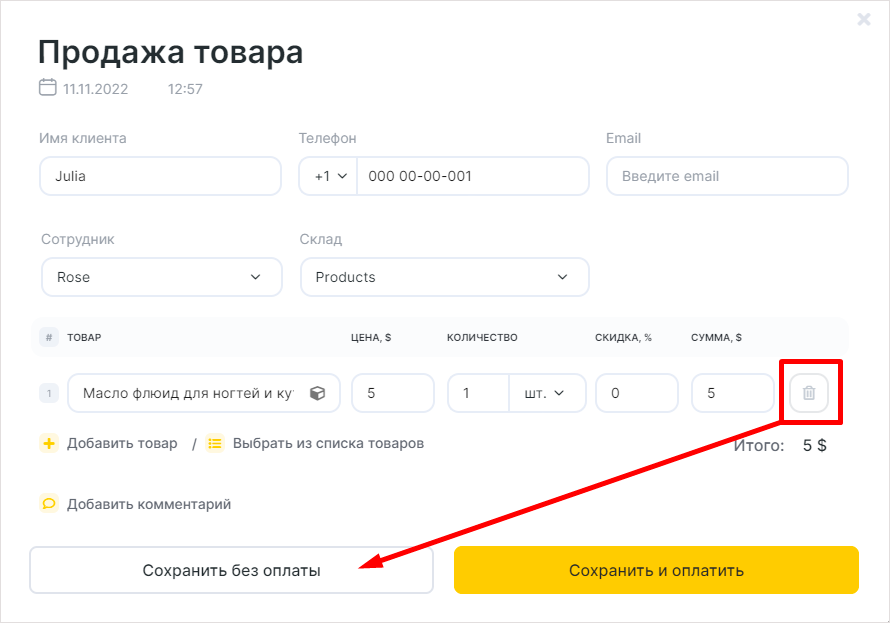Close the Продажа товара dialog
This screenshot has height=623, width=890.
pyautogui.click(x=864, y=19)
